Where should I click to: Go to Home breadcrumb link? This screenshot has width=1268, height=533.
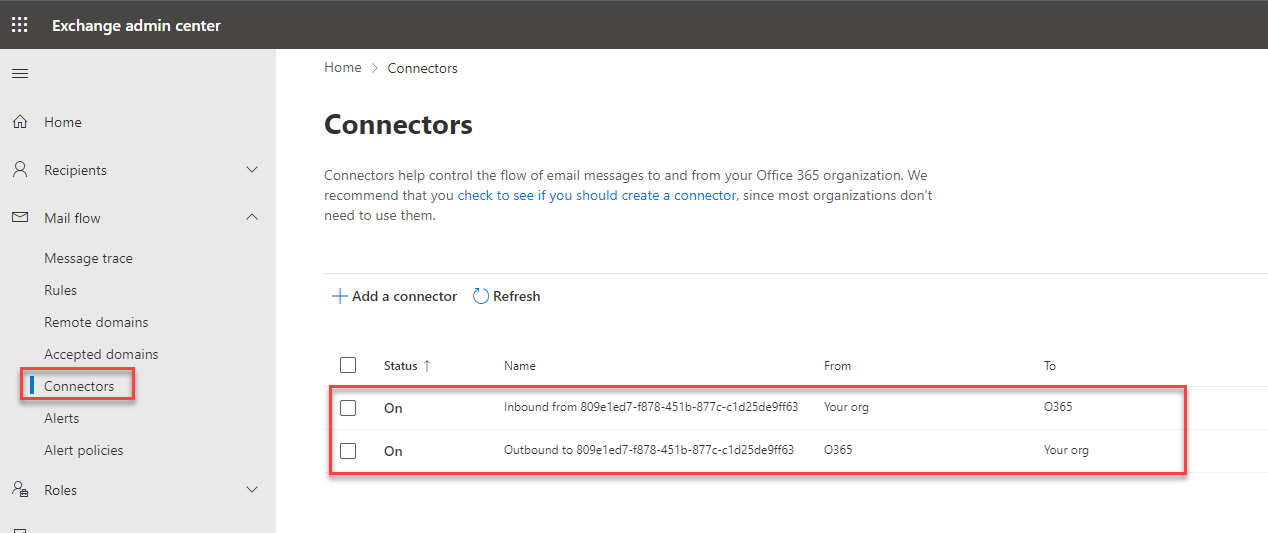click(x=343, y=68)
